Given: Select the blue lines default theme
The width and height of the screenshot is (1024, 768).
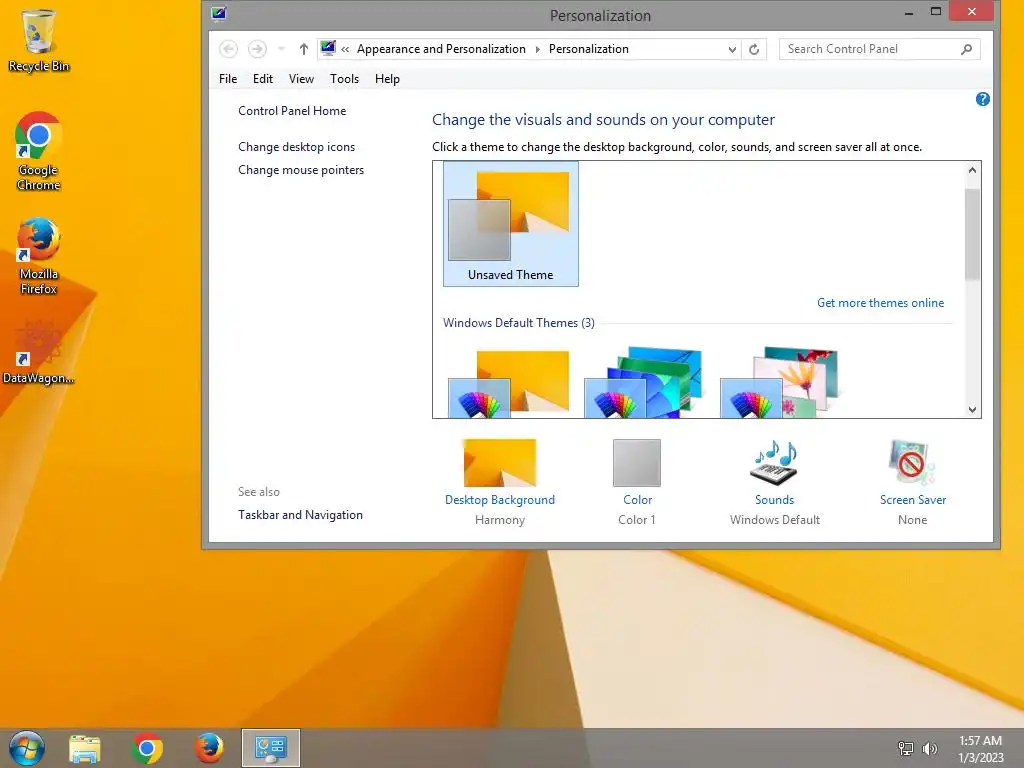Looking at the screenshot, I should coord(643,383).
